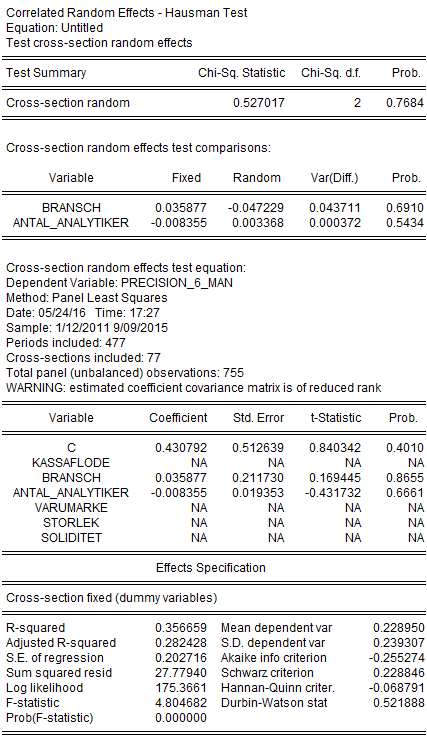Click the Prob(F-statistic) value 0.000000
The image size is (427, 738).
181,718
